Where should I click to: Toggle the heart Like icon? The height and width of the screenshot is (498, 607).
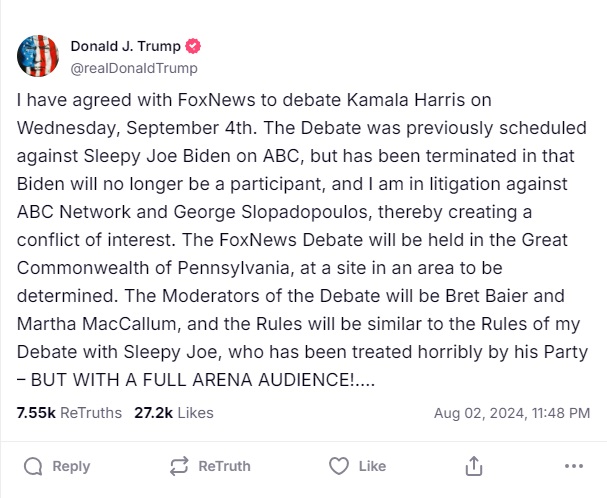(x=339, y=466)
